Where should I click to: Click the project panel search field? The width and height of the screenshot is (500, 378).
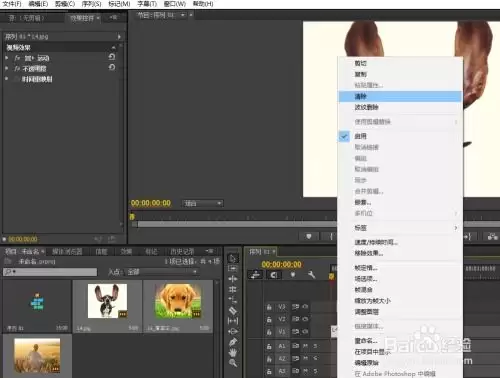pos(50,272)
